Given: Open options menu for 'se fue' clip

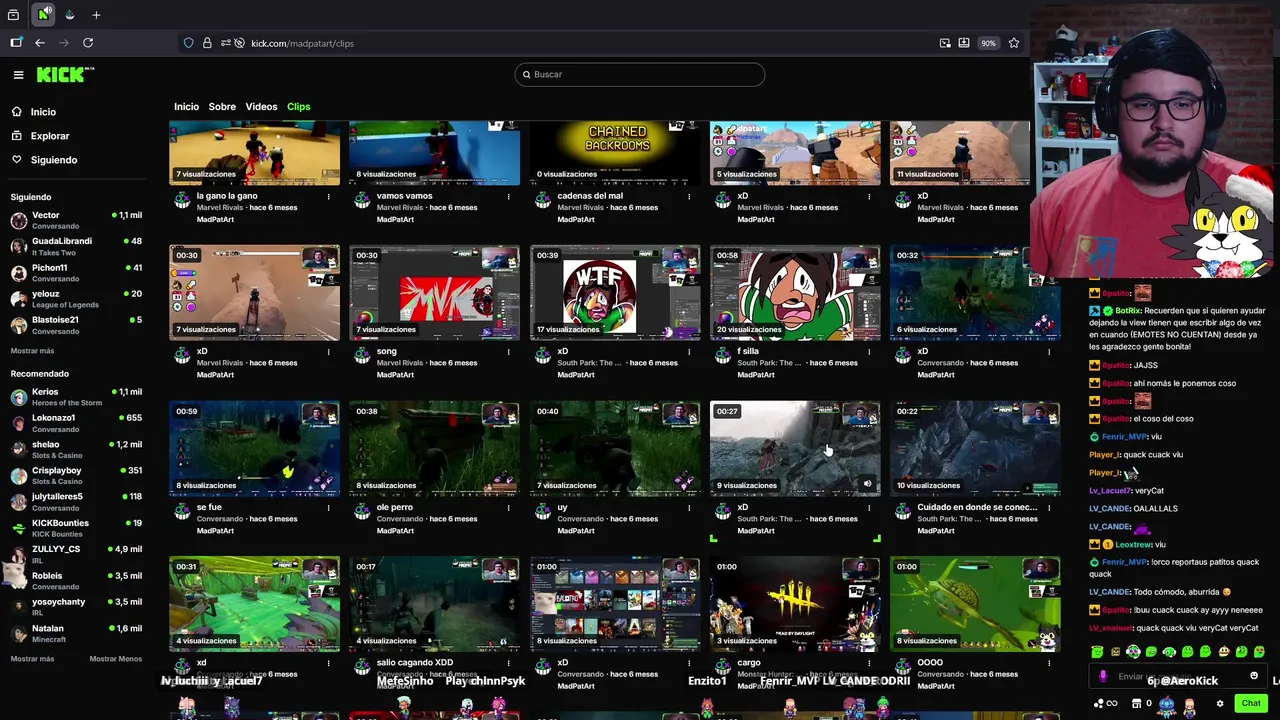Looking at the screenshot, I should click(328, 508).
